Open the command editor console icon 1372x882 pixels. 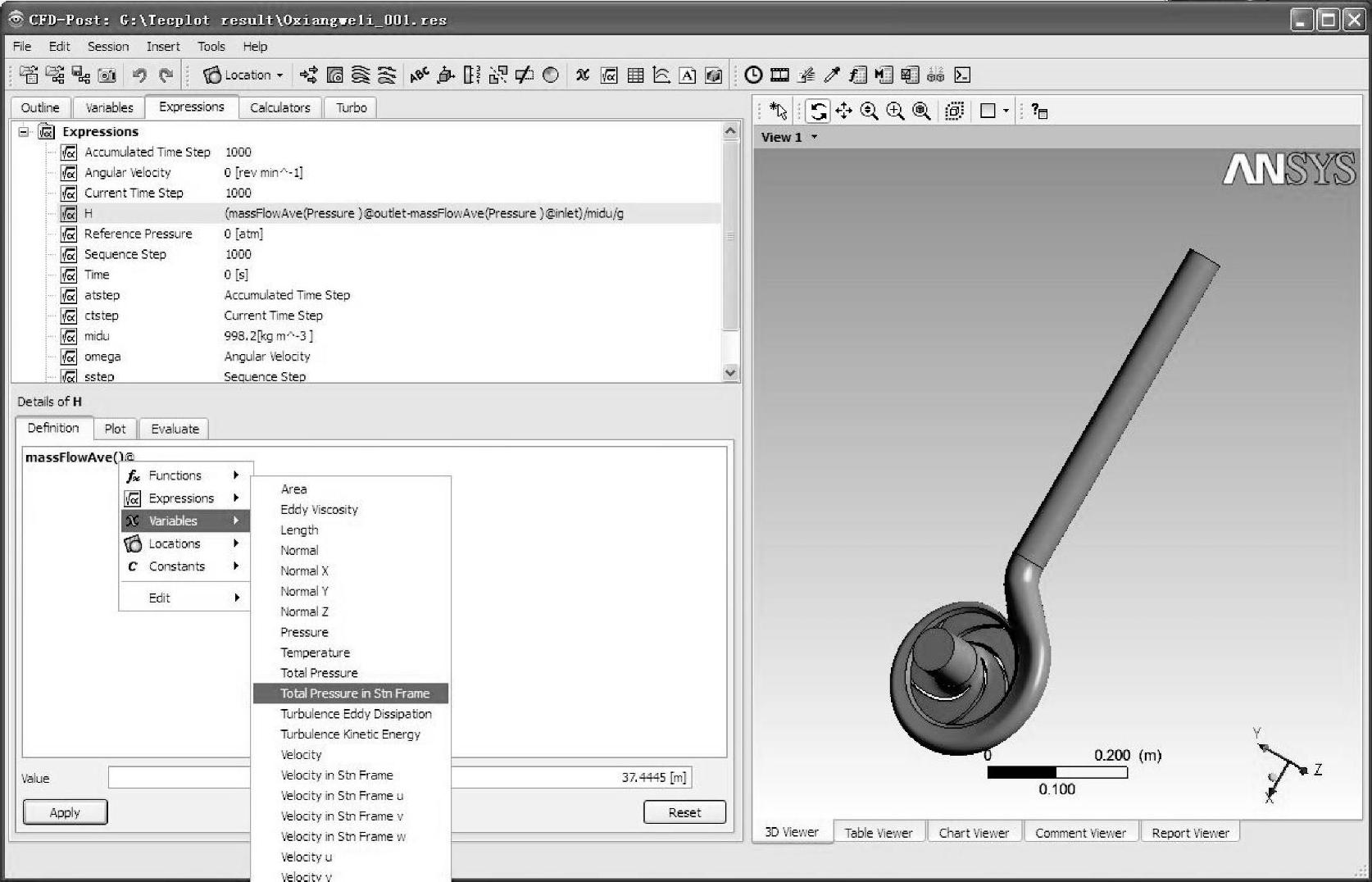(962, 75)
